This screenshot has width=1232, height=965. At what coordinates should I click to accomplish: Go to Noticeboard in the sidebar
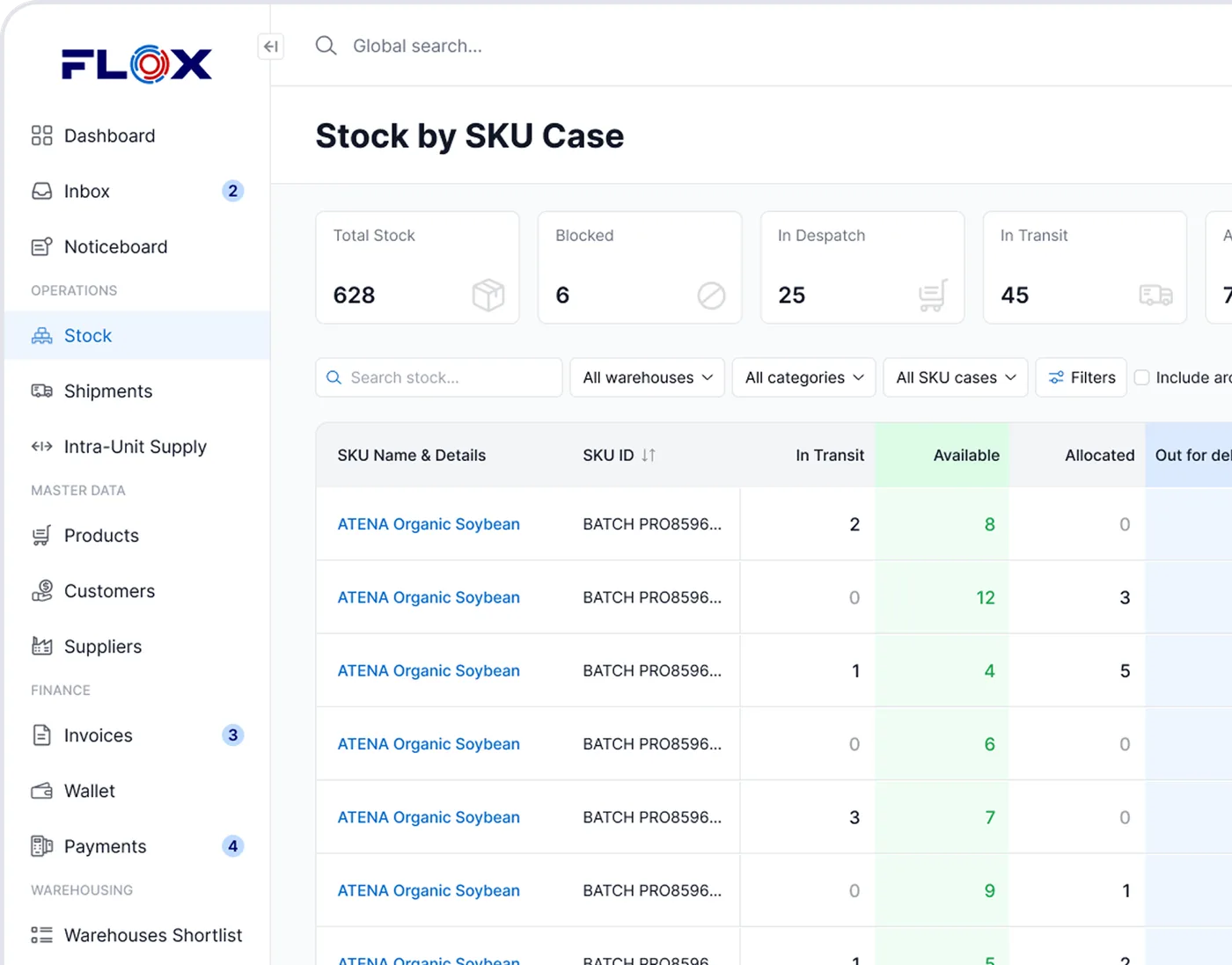pos(136,246)
